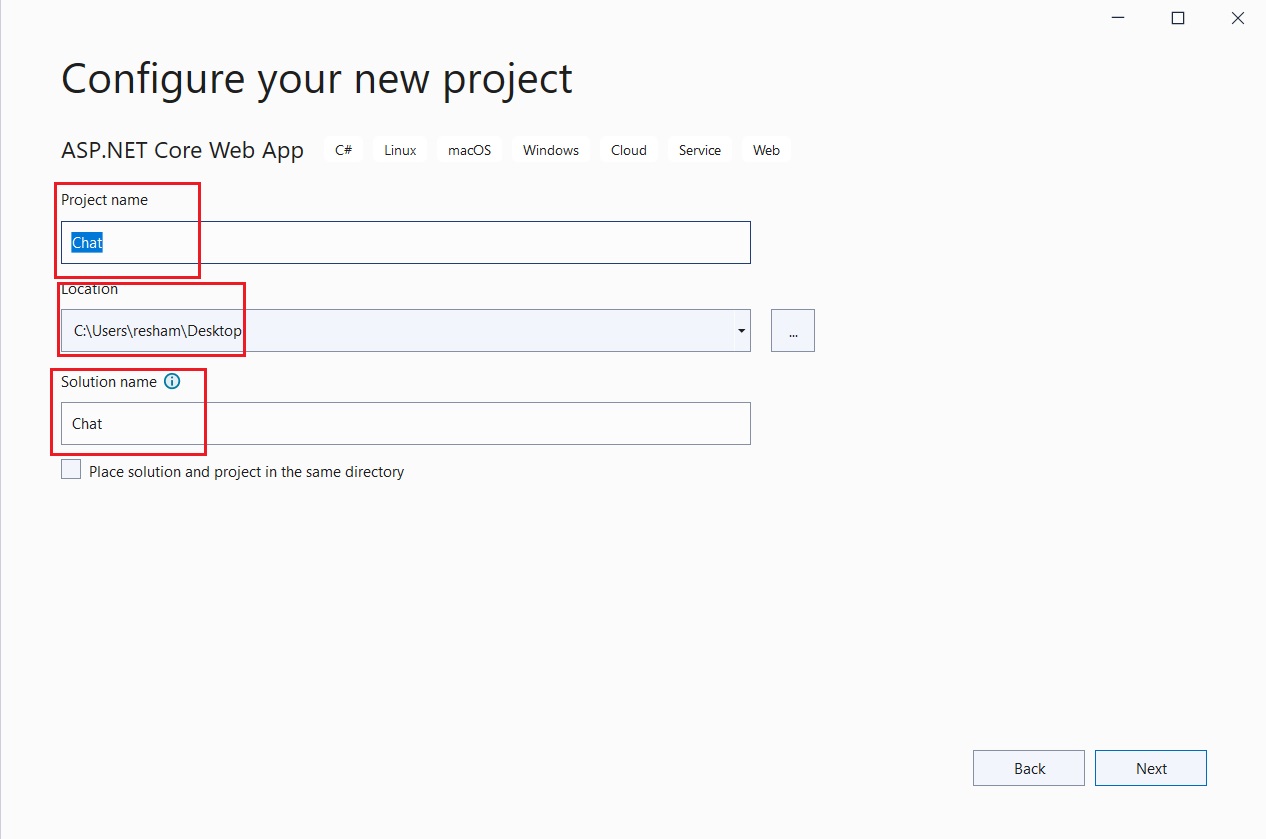Click the Service tag

click(x=700, y=150)
